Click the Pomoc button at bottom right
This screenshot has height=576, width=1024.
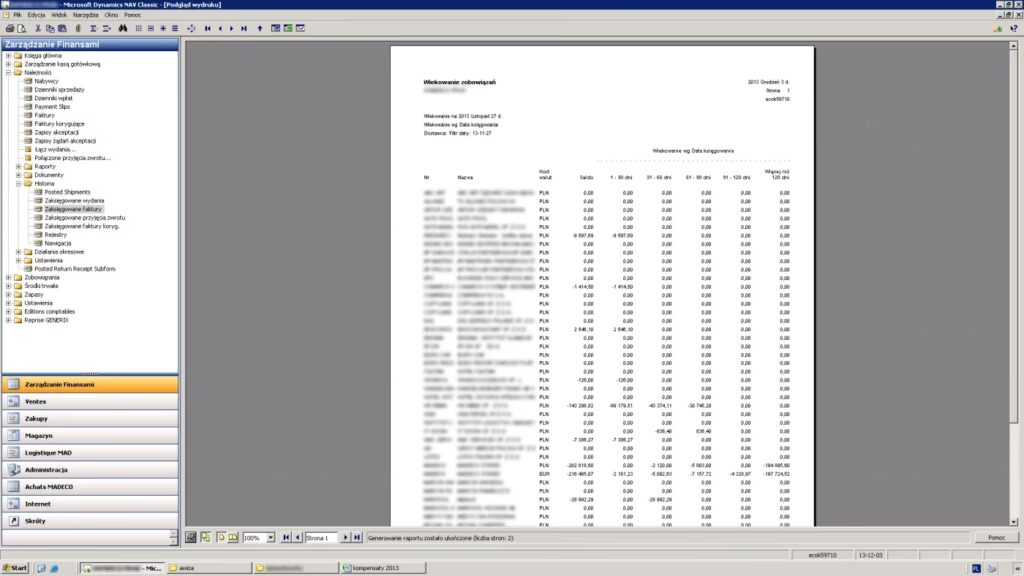995,538
